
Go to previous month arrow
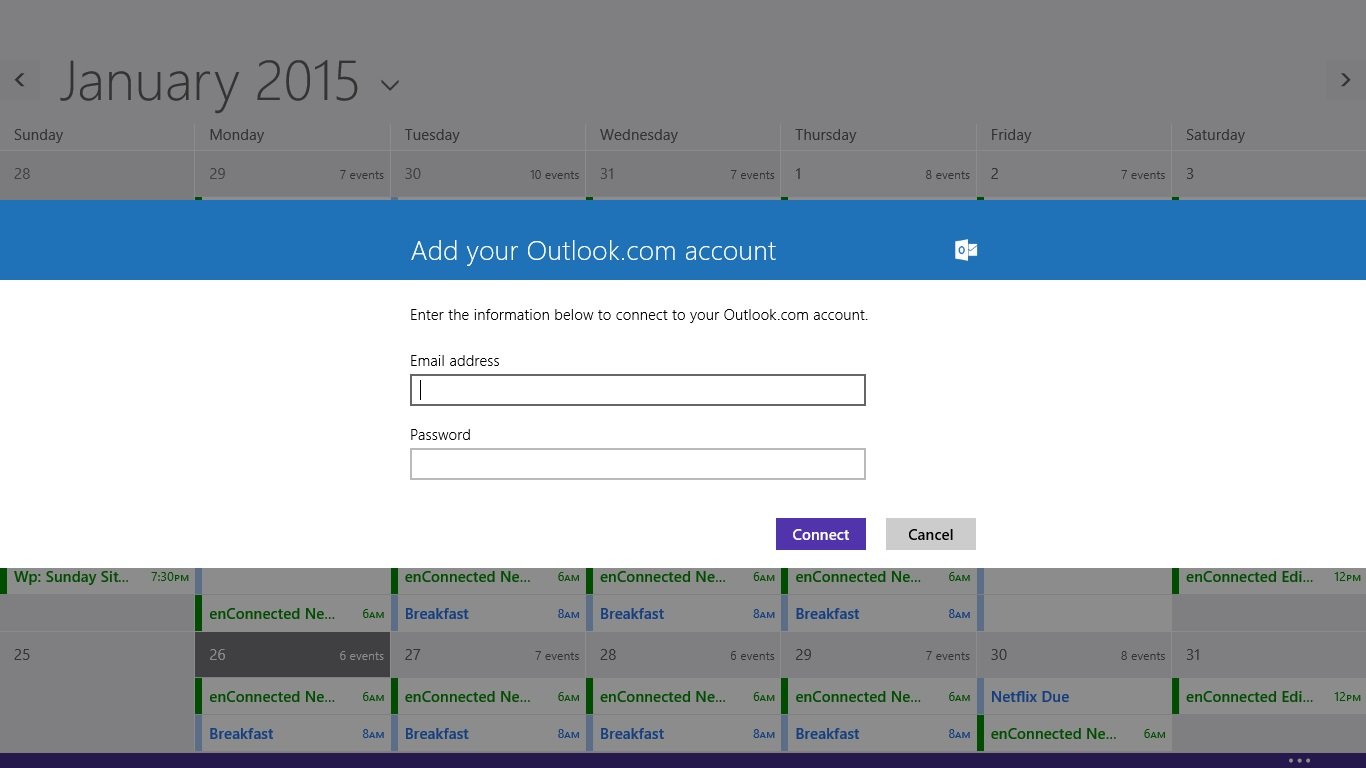pos(19,80)
